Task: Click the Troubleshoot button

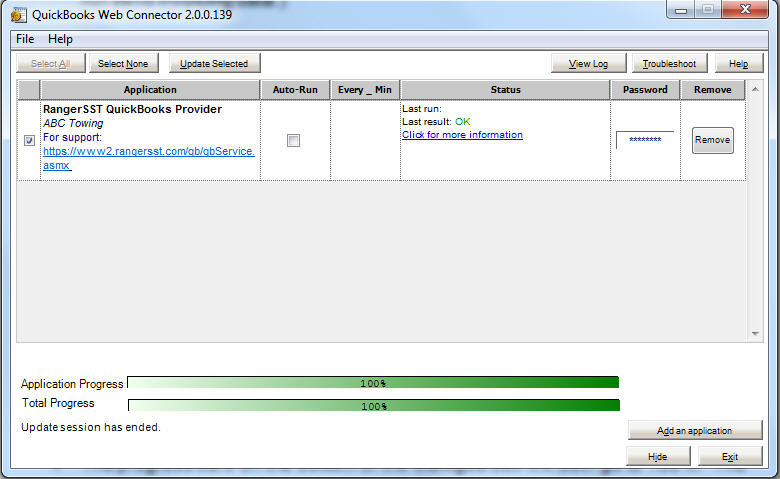Action: click(670, 63)
